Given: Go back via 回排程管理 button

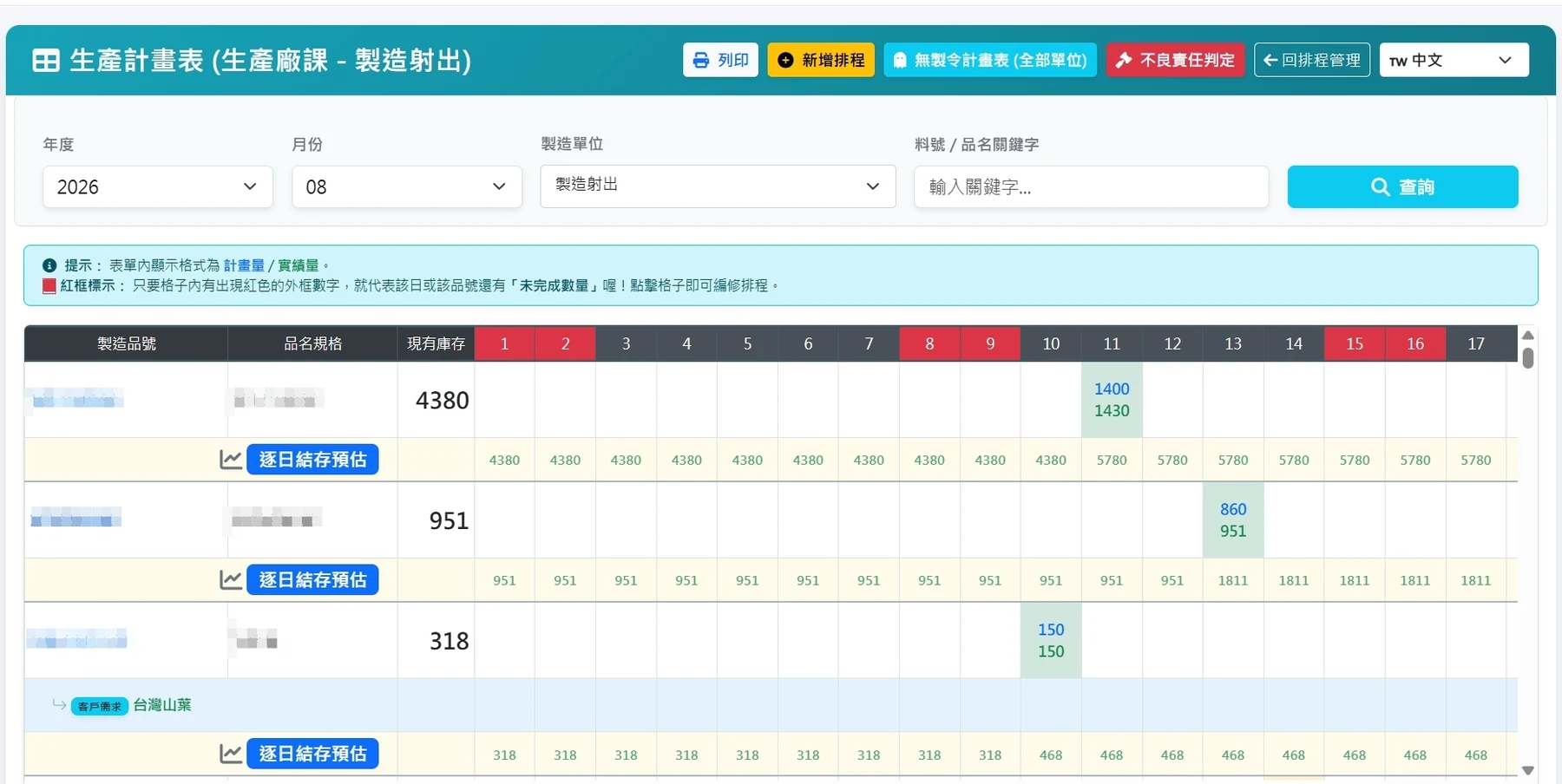Looking at the screenshot, I should point(1312,60).
